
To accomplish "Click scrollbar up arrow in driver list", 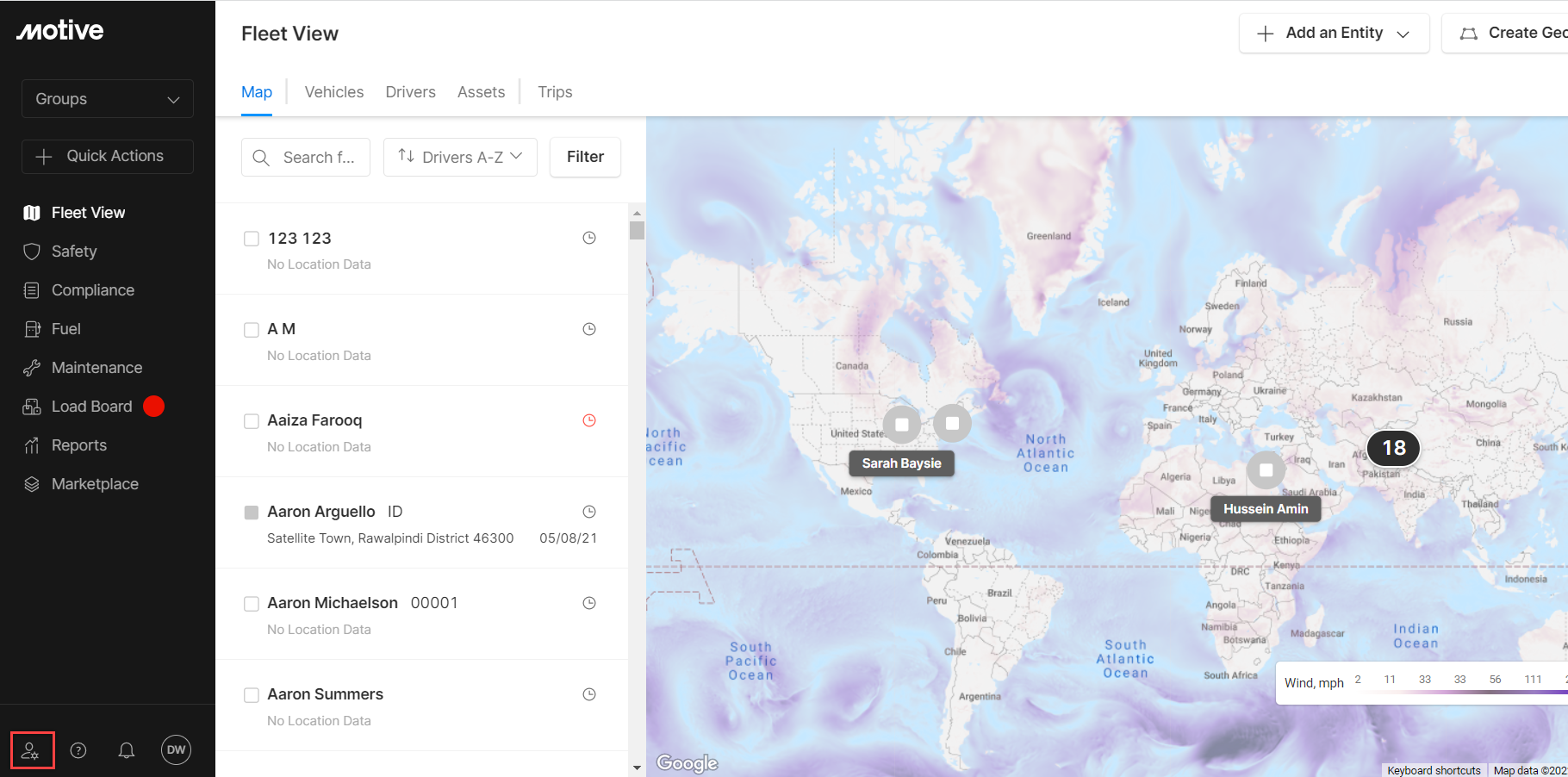I will tap(637, 212).
